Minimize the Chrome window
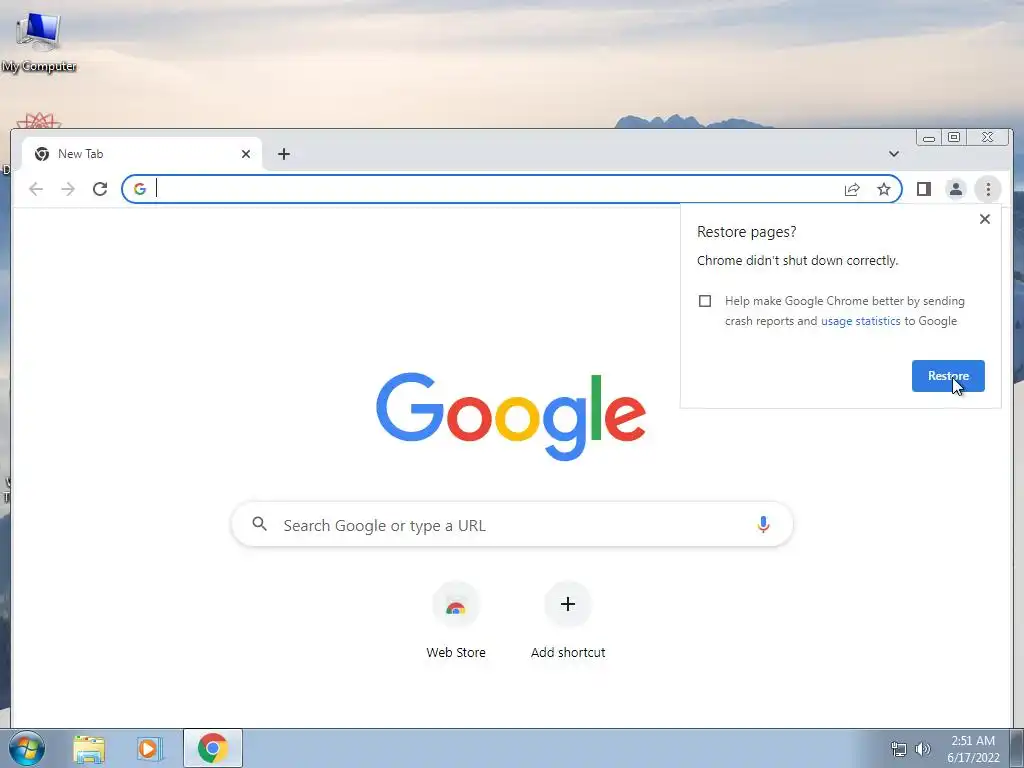 point(929,137)
